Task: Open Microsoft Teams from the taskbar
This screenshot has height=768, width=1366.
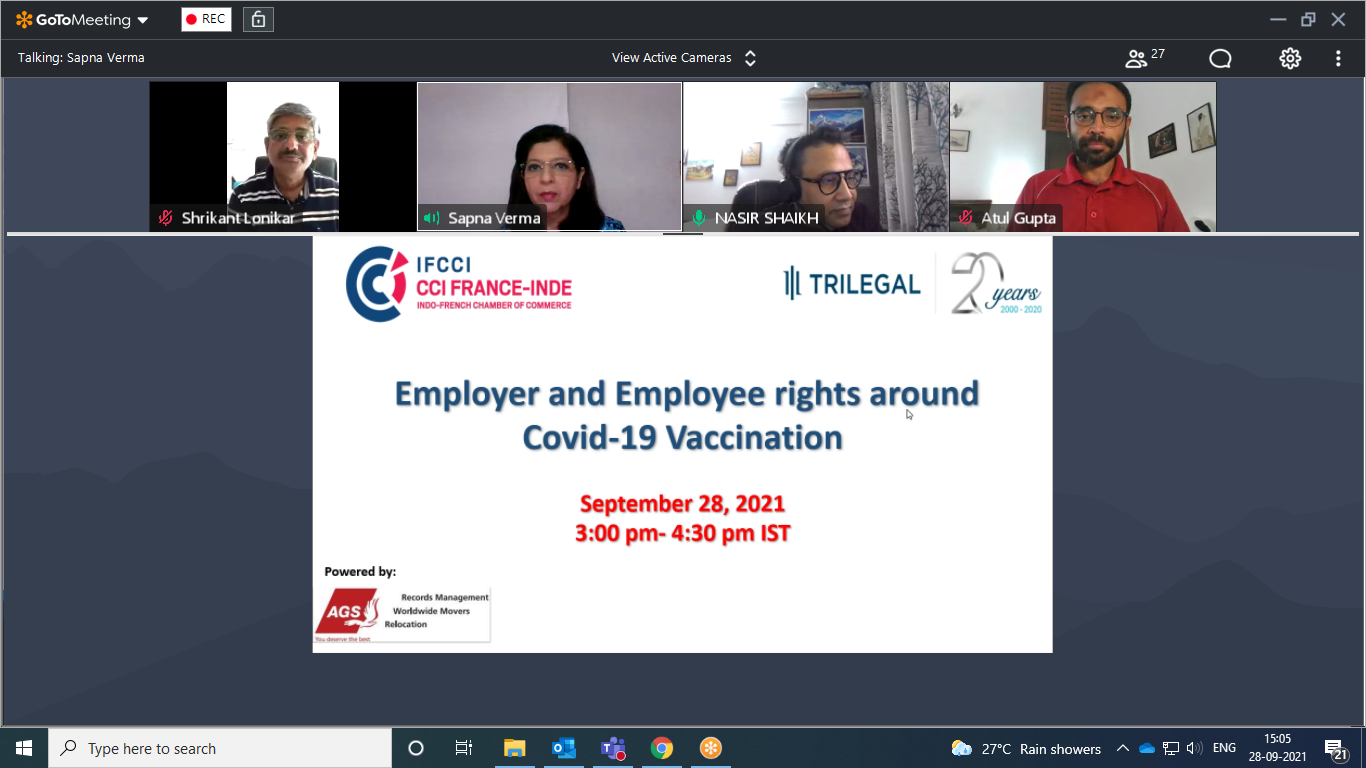Action: point(612,748)
